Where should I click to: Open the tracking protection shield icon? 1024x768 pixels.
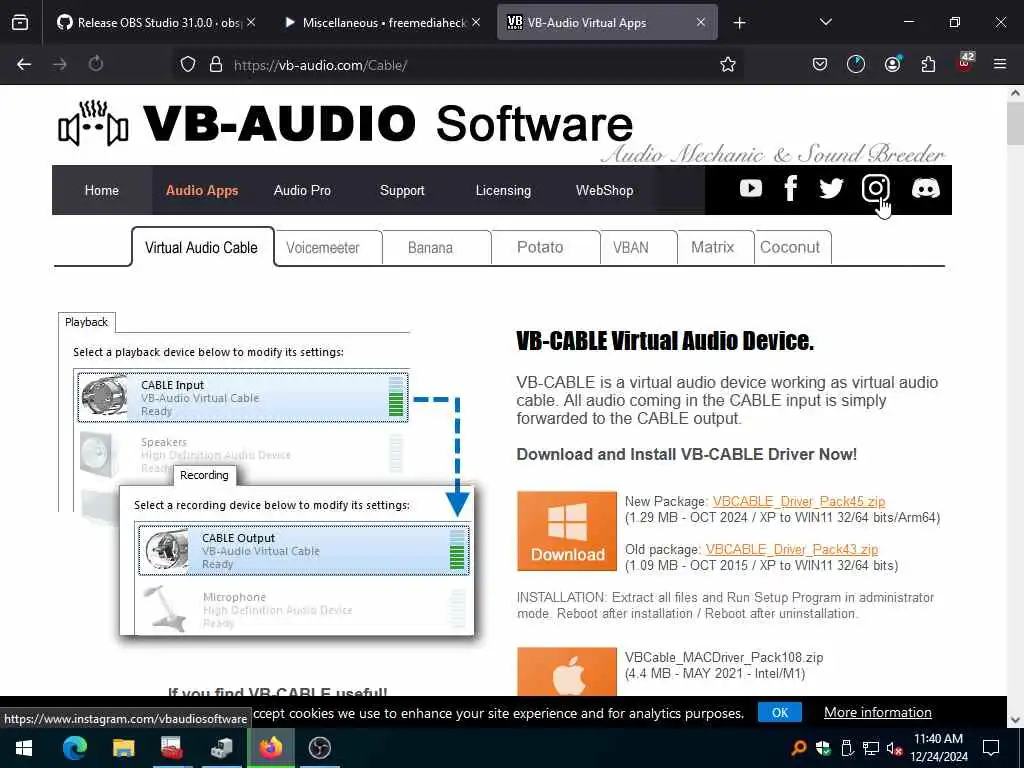[188, 65]
